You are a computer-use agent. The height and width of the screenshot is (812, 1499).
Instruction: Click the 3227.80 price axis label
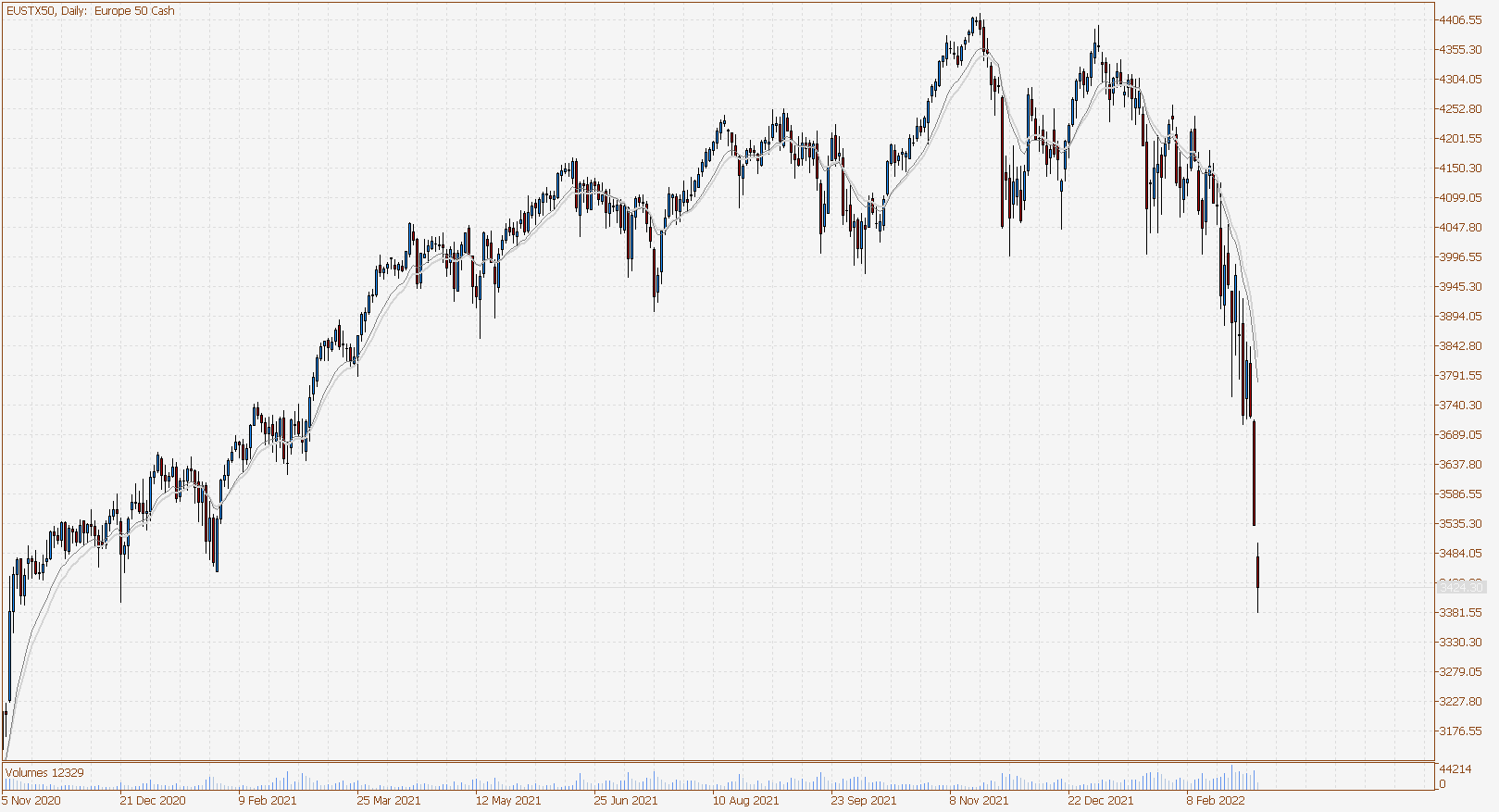[1460, 701]
